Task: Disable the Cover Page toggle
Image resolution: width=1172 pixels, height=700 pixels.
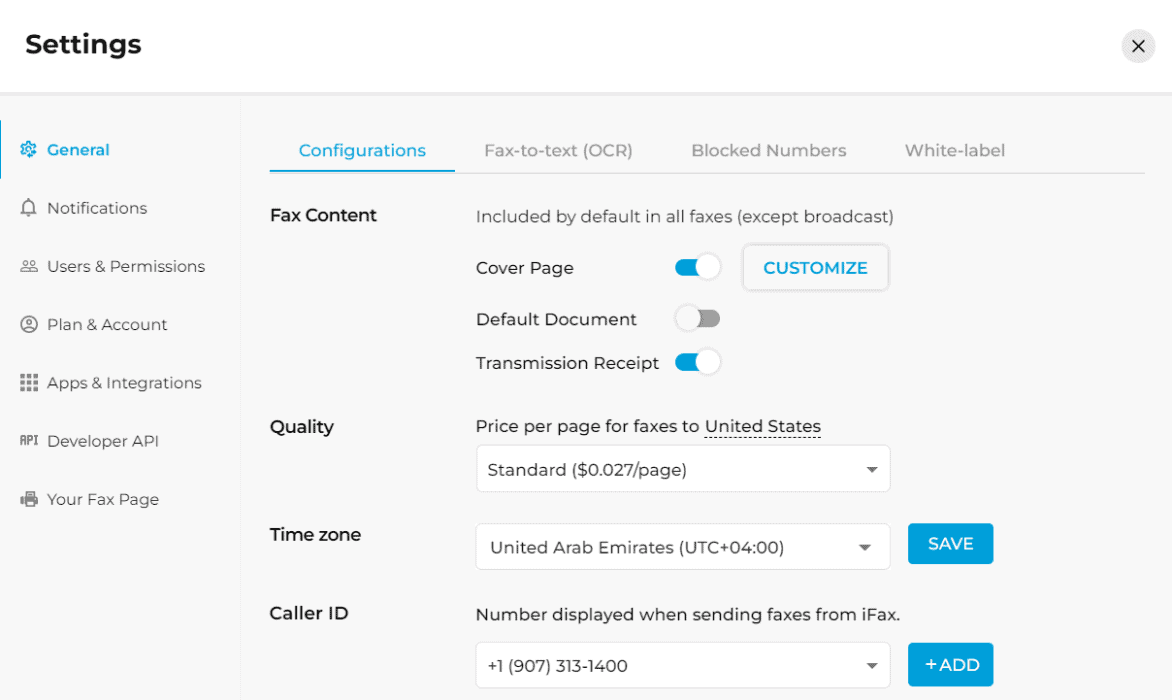Action: (x=697, y=267)
